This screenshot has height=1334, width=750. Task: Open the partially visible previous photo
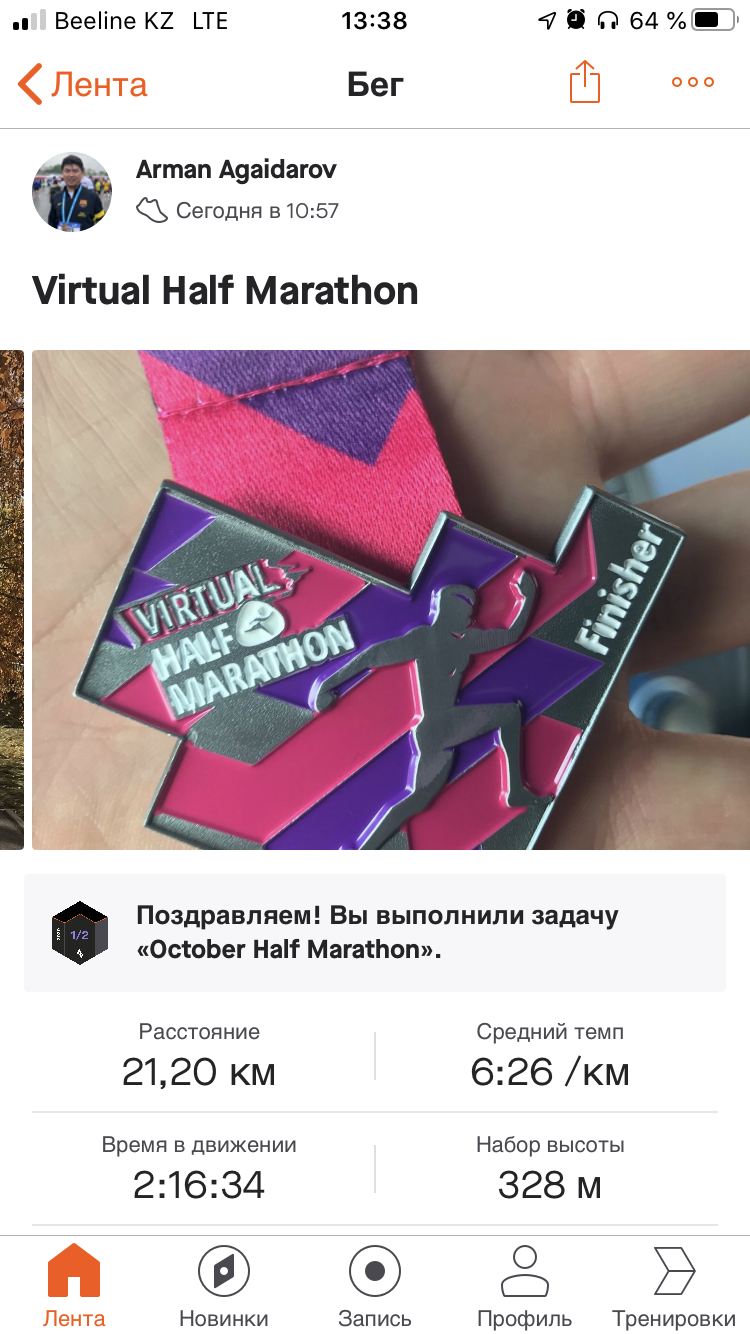coord(11,600)
